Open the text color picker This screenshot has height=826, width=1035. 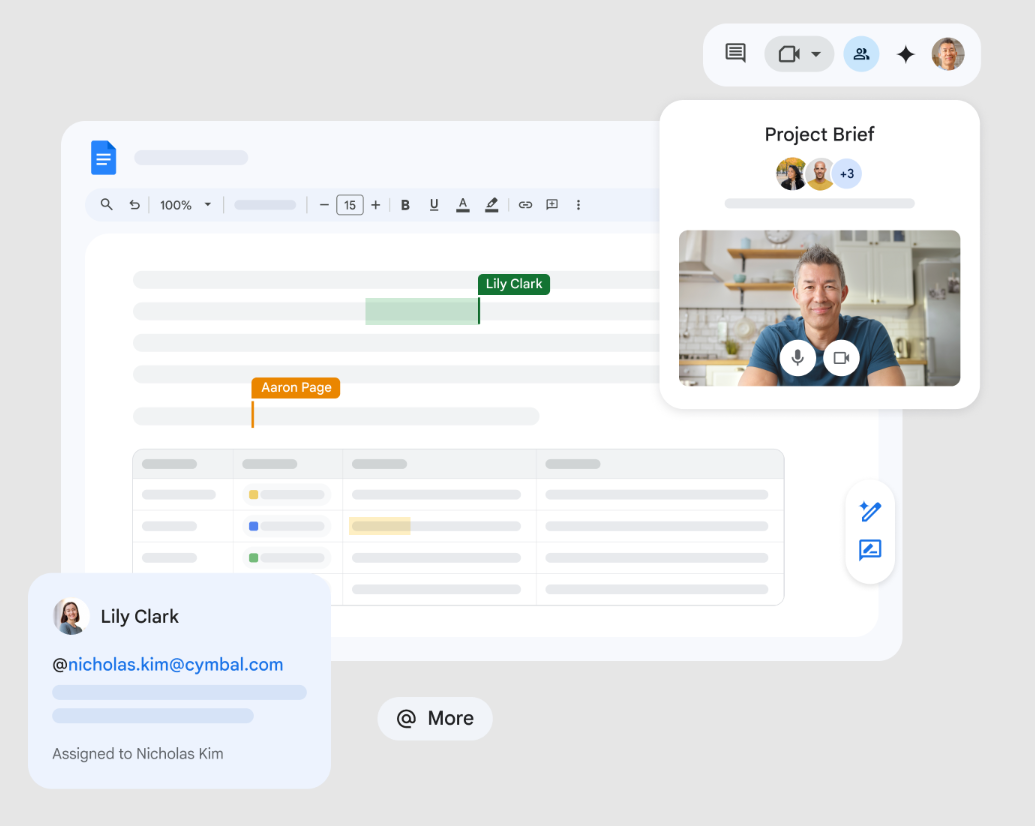pyautogui.click(x=463, y=205)
